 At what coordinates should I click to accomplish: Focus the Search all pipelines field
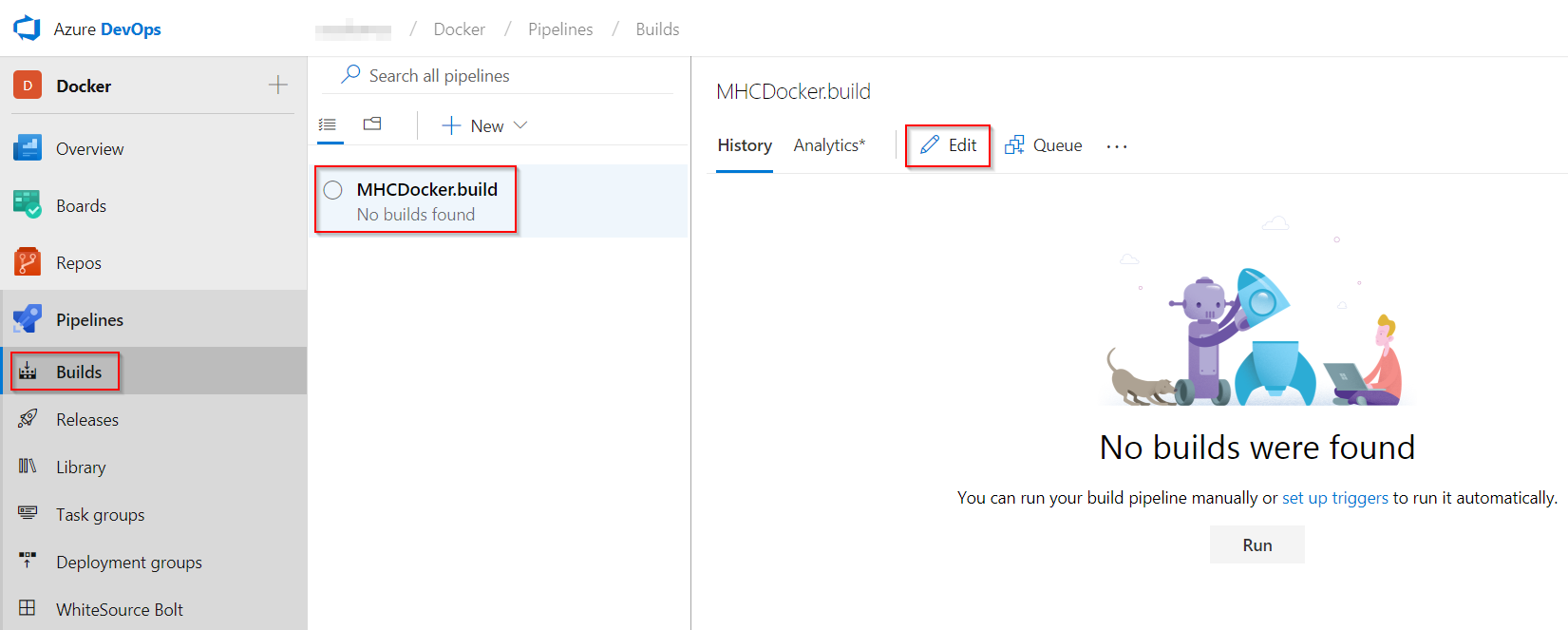point(499,75)
